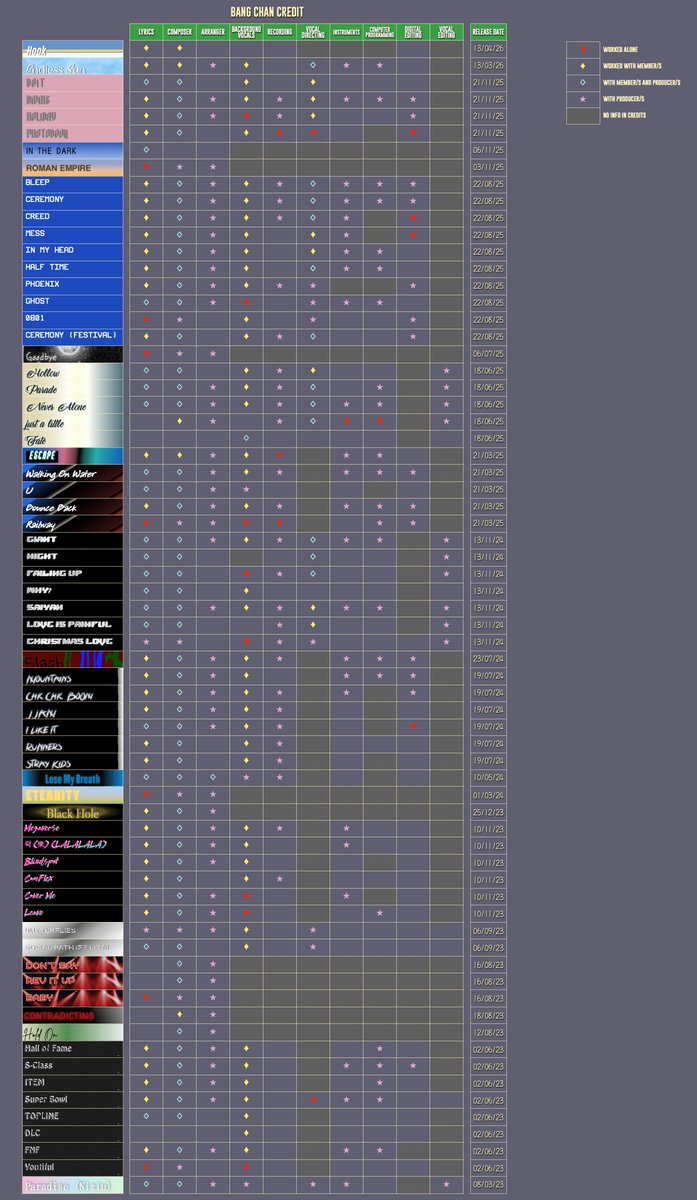Open the Megaverse song label
697x1200 pixels.
tap(73, 828)
